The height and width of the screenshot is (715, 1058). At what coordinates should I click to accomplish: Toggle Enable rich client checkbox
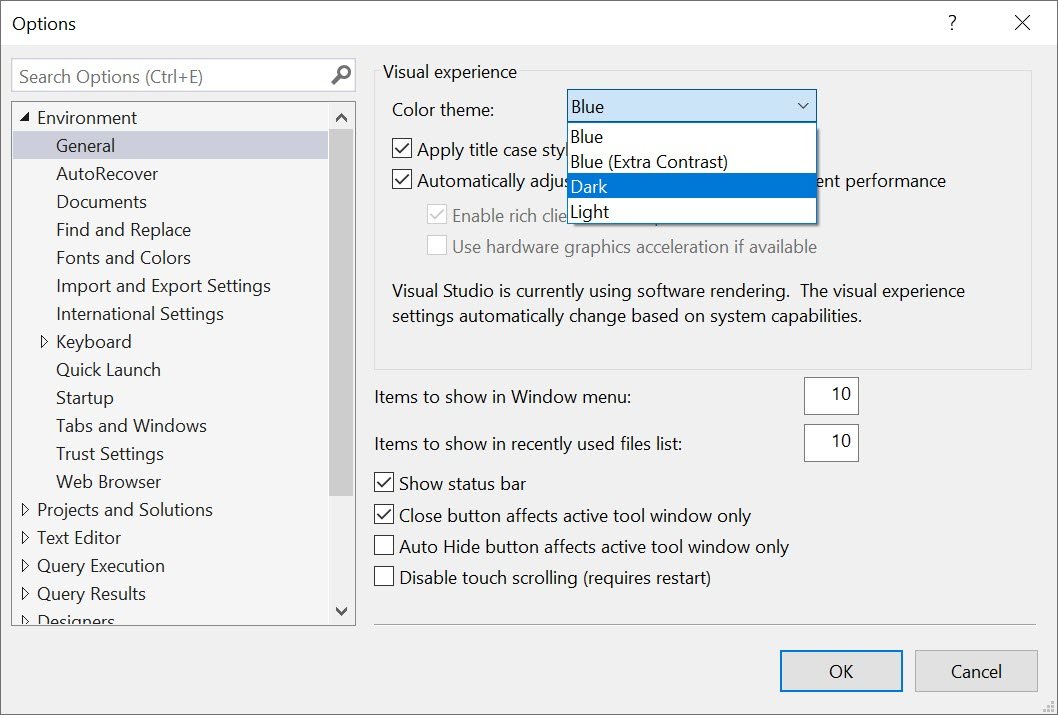[x=437, y=215]
